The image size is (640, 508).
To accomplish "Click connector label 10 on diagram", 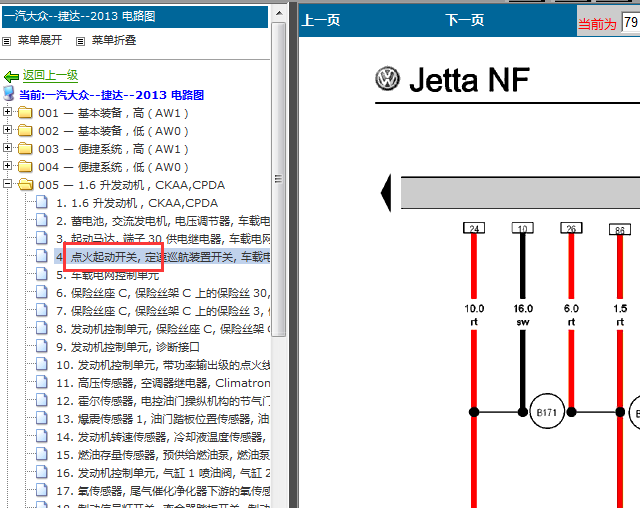I will tap(523, 228).
